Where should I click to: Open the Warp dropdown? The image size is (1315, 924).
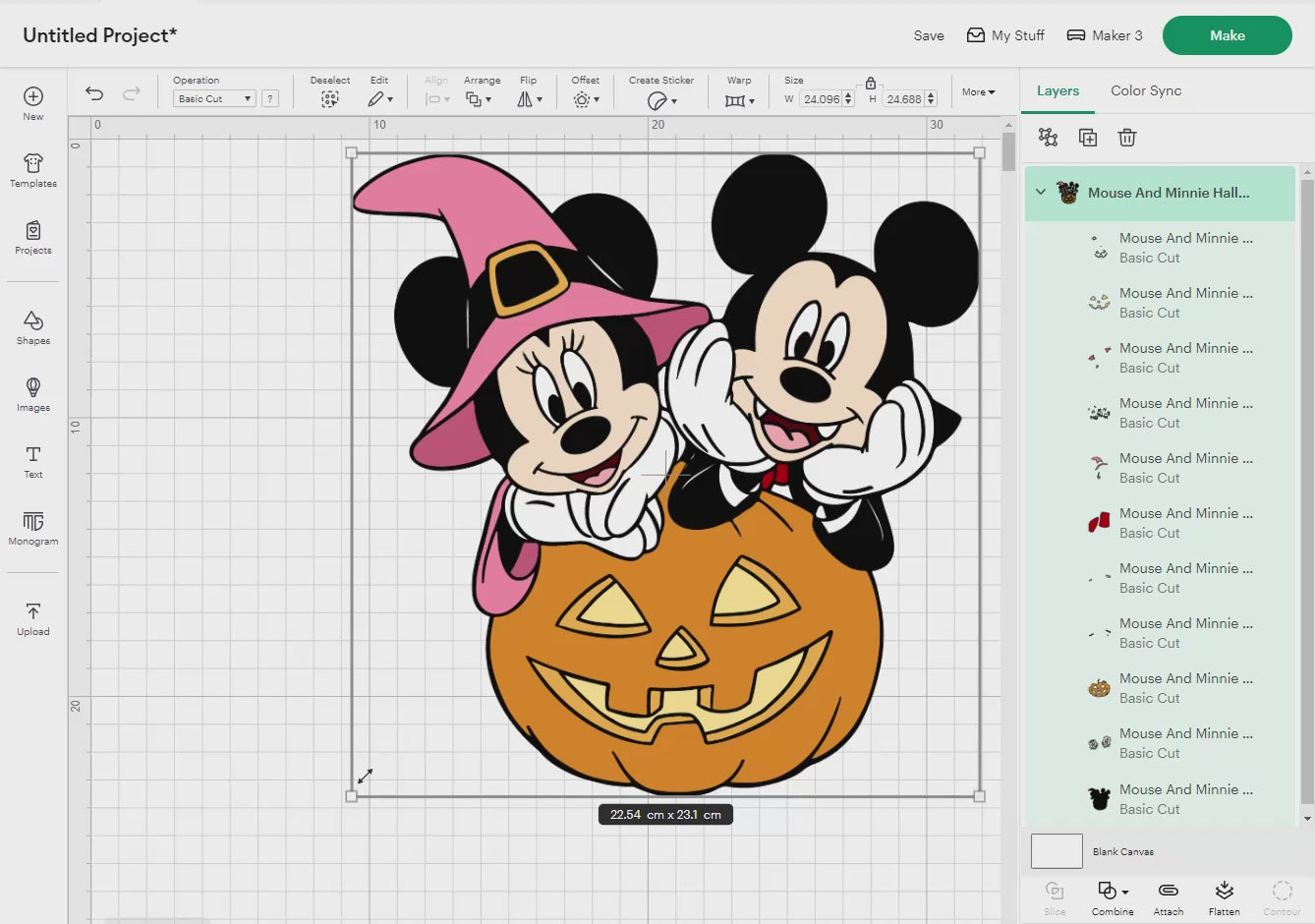[x=740, y=100]
